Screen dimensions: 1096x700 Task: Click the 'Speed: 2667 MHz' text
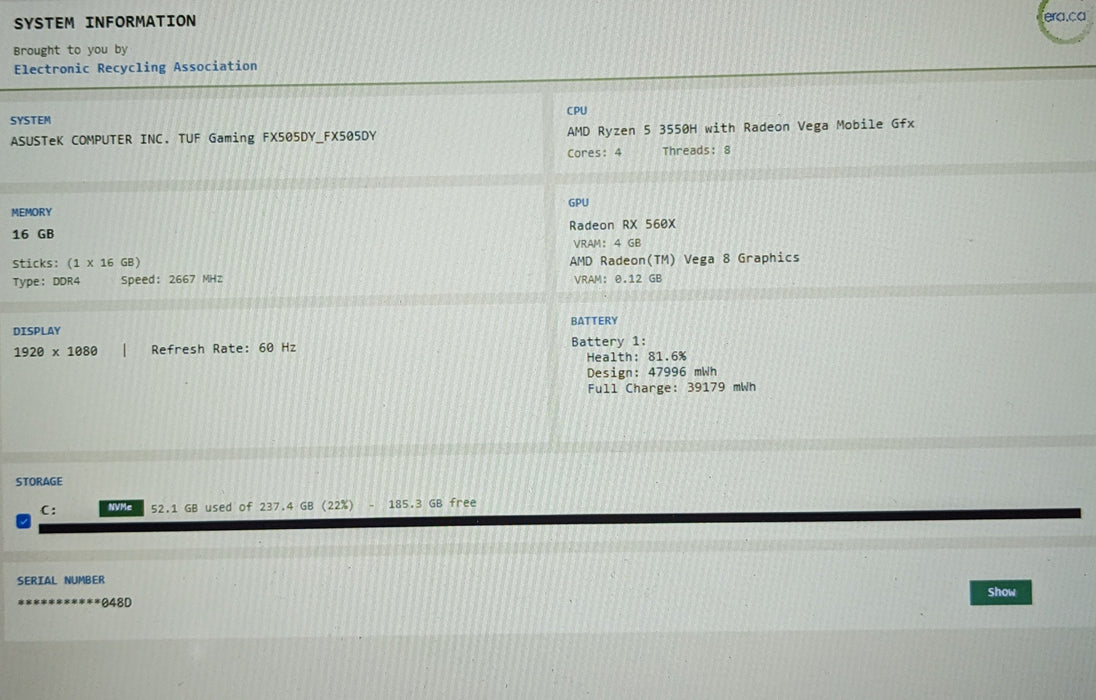click(171, 279)
